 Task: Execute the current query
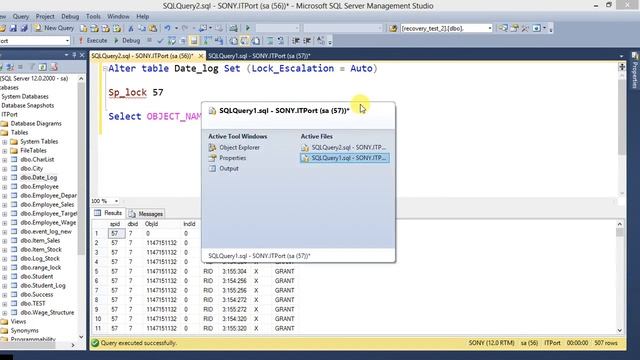tap(93, 40)
